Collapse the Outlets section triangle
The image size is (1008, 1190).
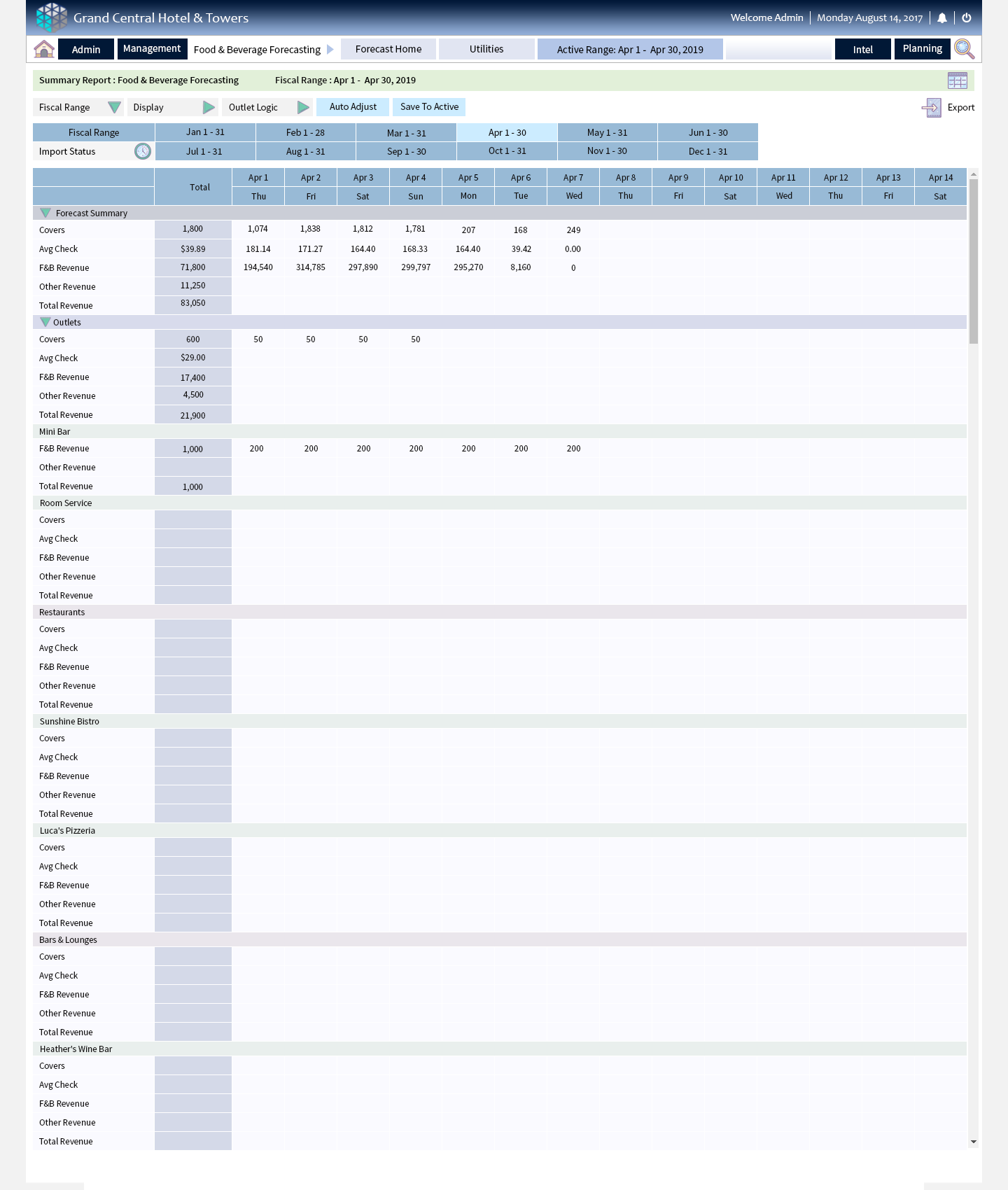tap(45, 322)
